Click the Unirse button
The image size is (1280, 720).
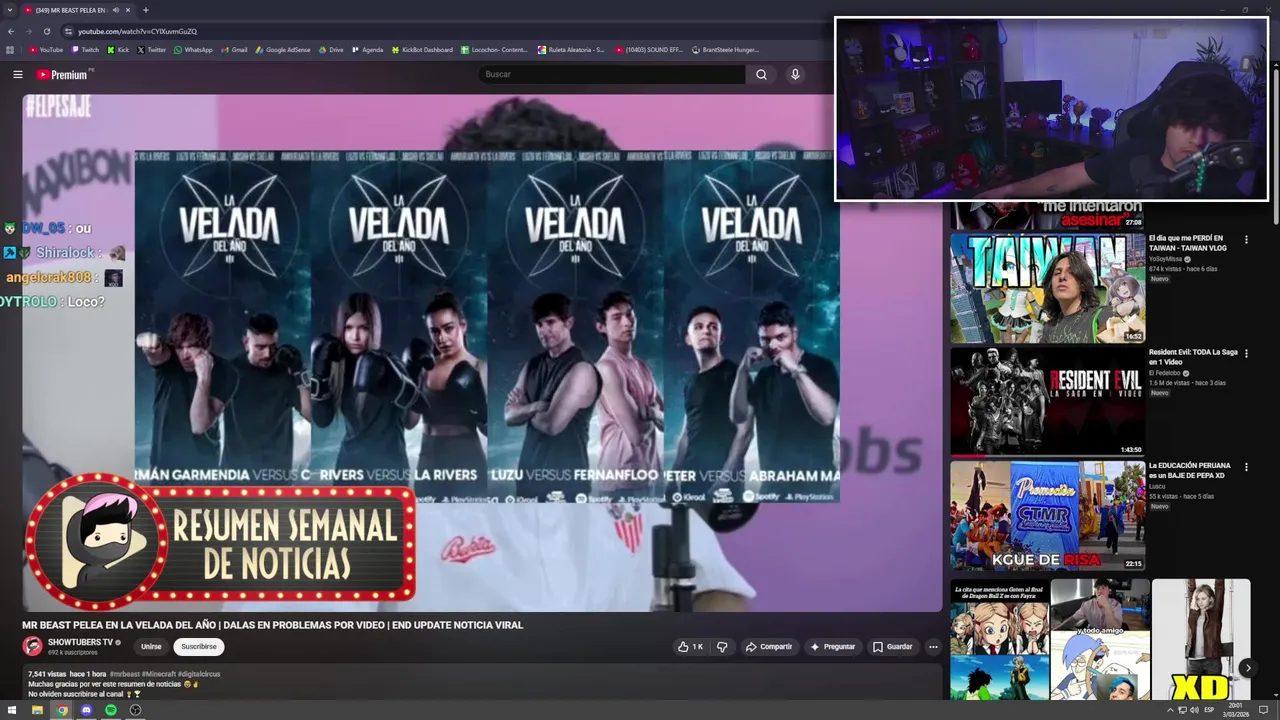(151, 647)
